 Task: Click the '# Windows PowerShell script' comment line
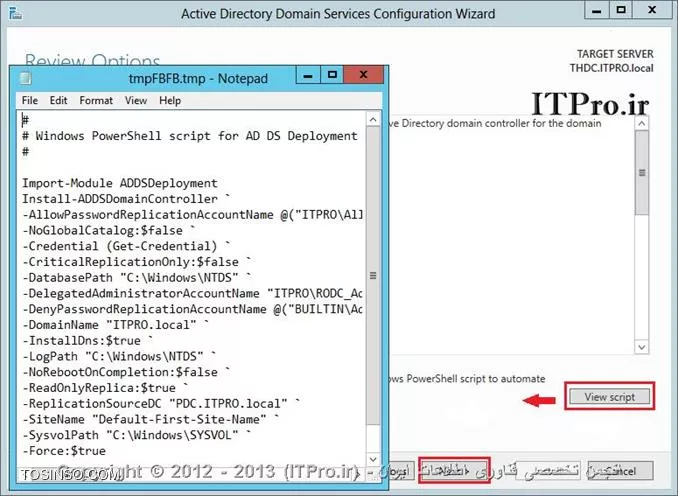[x=190, y=136]
